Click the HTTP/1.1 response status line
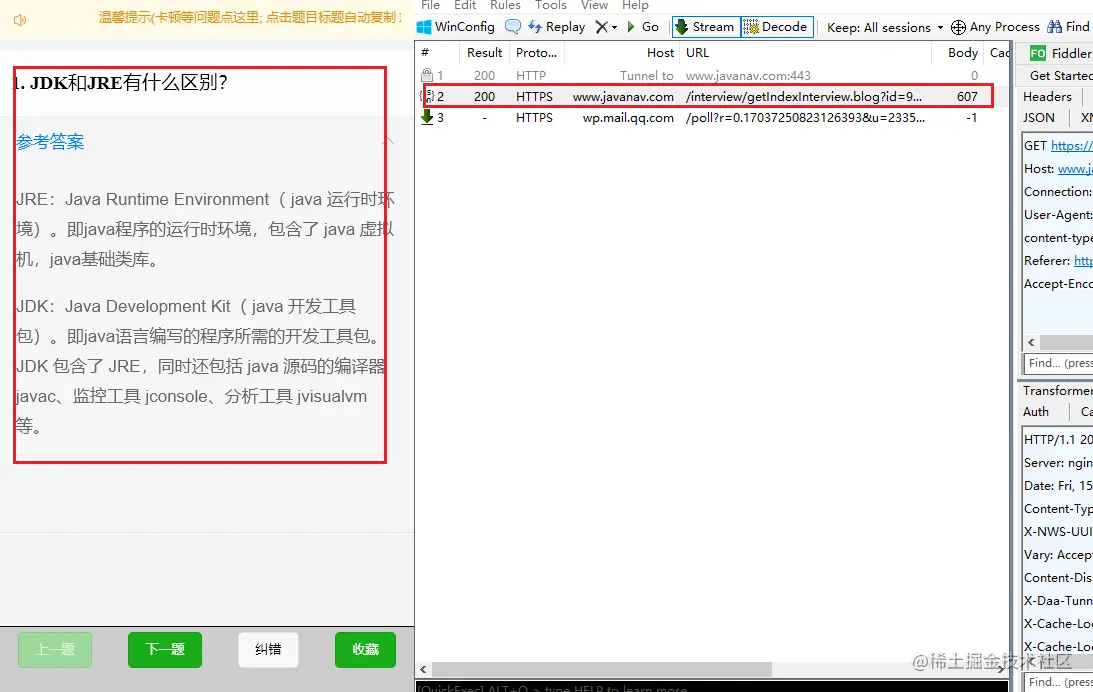1093x692 pixels. (1057, 440)
